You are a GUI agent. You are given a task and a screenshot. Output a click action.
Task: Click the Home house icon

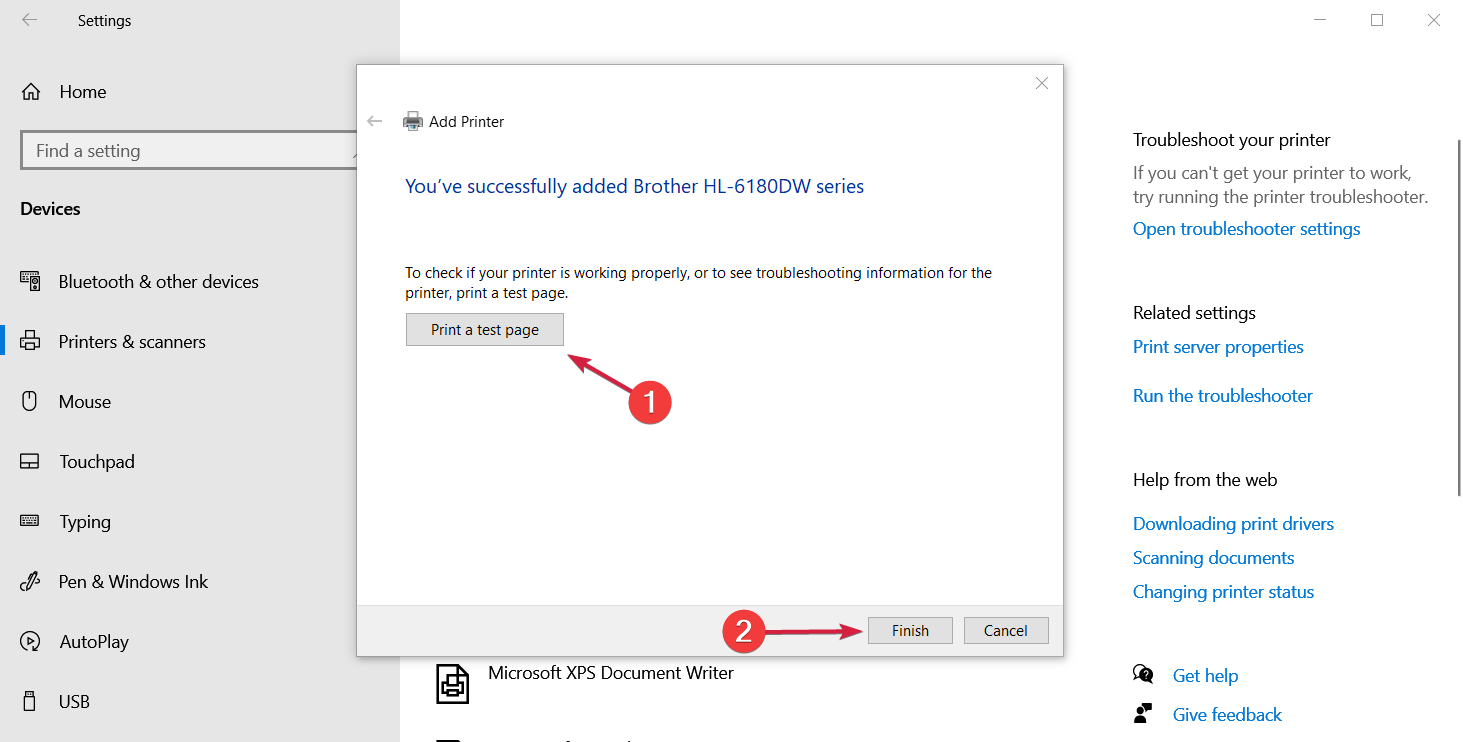point(31,92)
